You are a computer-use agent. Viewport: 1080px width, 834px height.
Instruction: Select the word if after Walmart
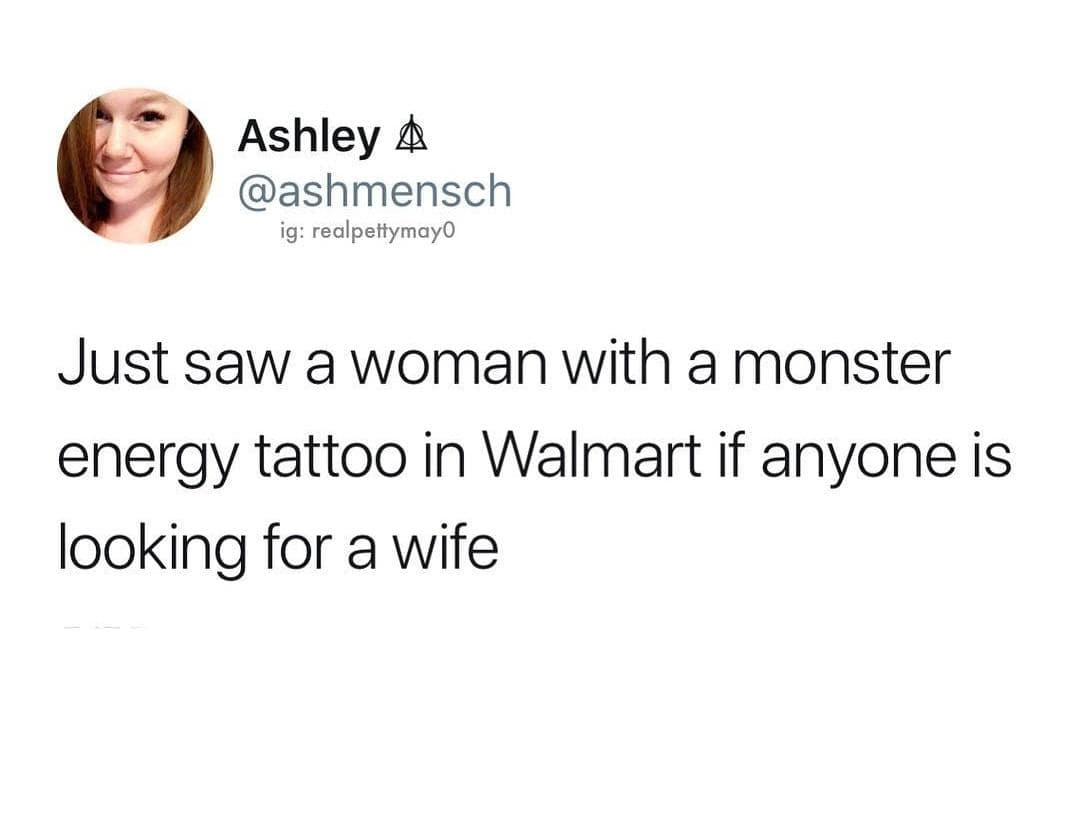[x=732, y=455]
